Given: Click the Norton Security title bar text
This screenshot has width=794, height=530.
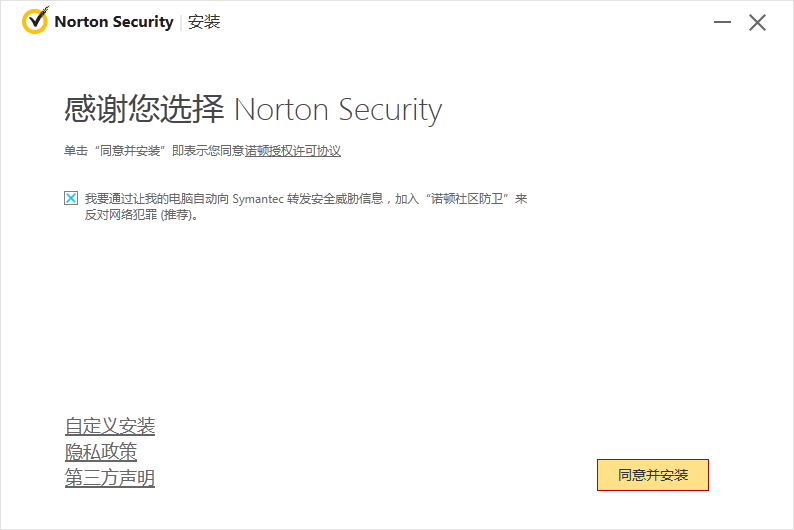Looking at the screenshot, I should coord(113,22).
